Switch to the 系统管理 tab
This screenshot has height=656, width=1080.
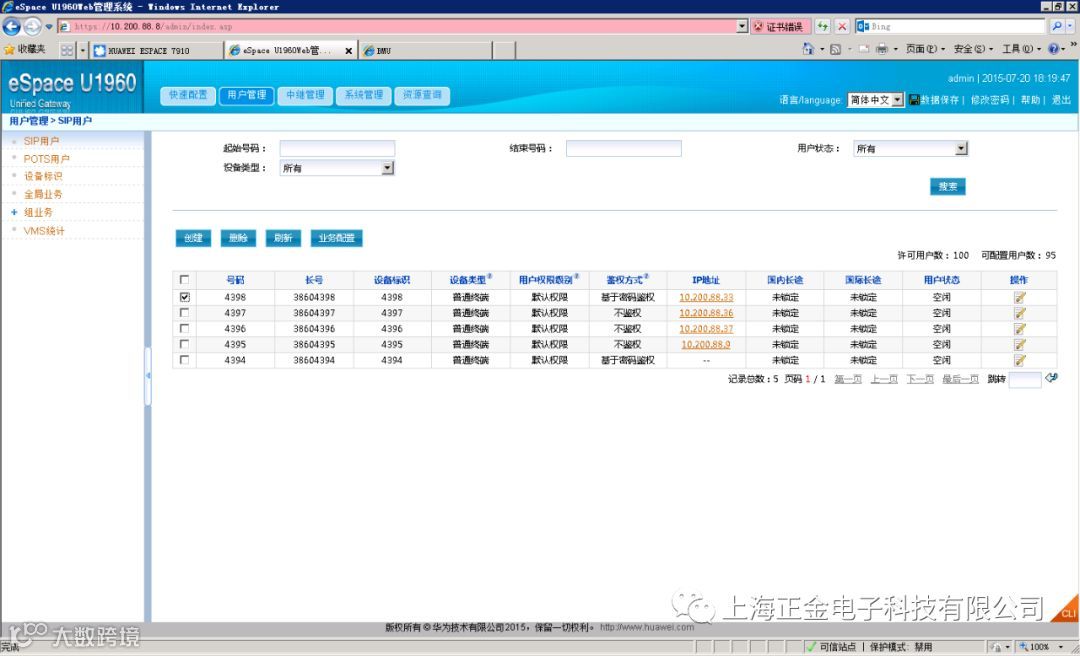pyautogui.click(x=364, y=96)
